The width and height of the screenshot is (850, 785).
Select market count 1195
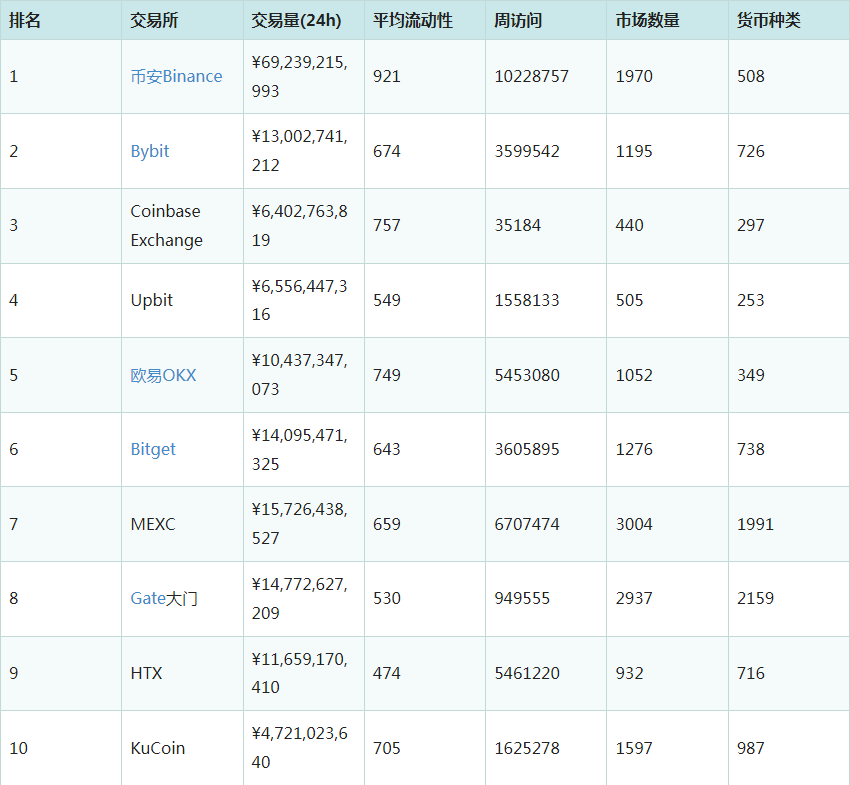tap(634, 151)
